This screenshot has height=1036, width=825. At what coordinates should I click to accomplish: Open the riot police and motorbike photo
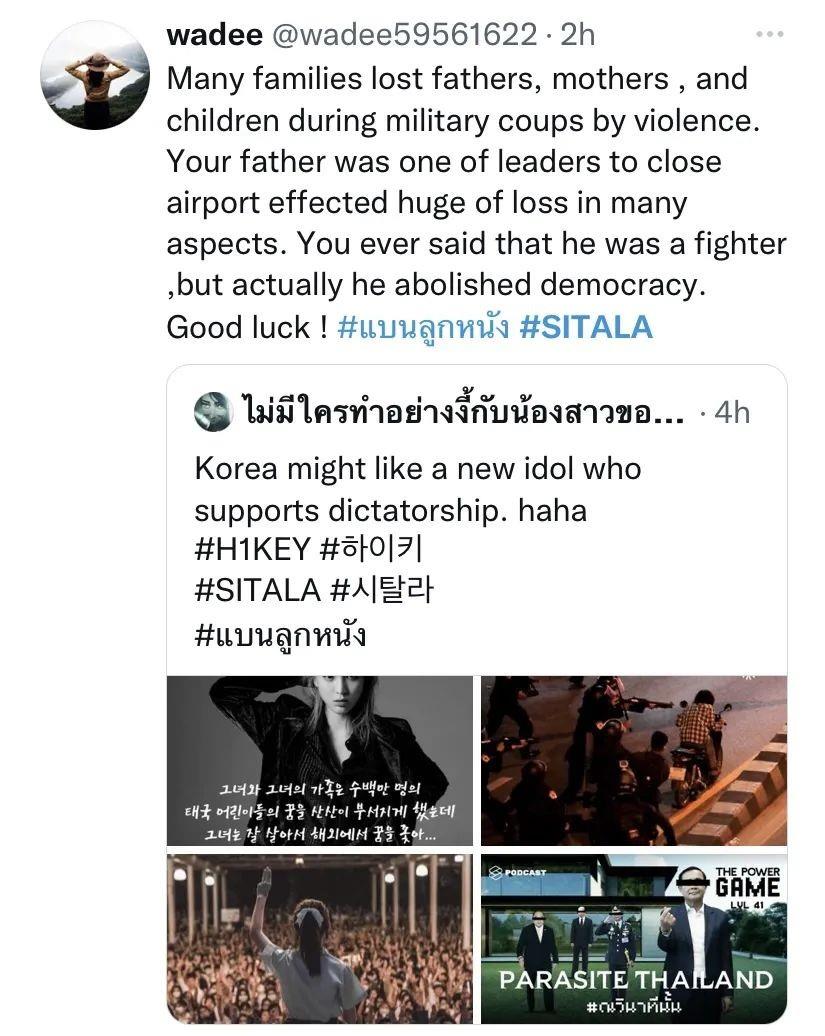pyautogui.click(x=633, y=761)
